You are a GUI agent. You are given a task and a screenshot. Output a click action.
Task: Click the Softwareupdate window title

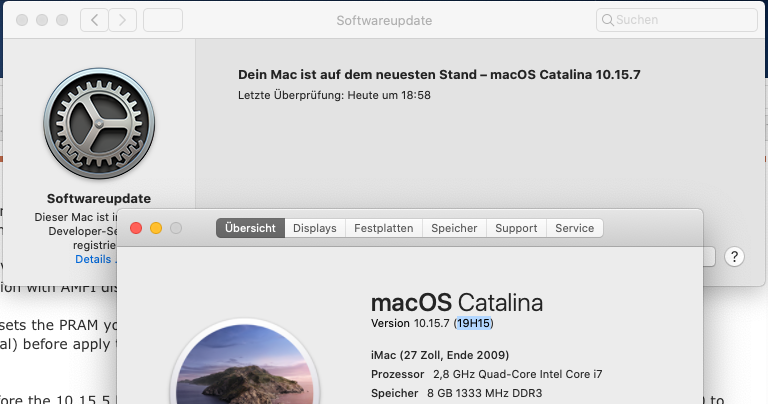[x=384, y=21]
